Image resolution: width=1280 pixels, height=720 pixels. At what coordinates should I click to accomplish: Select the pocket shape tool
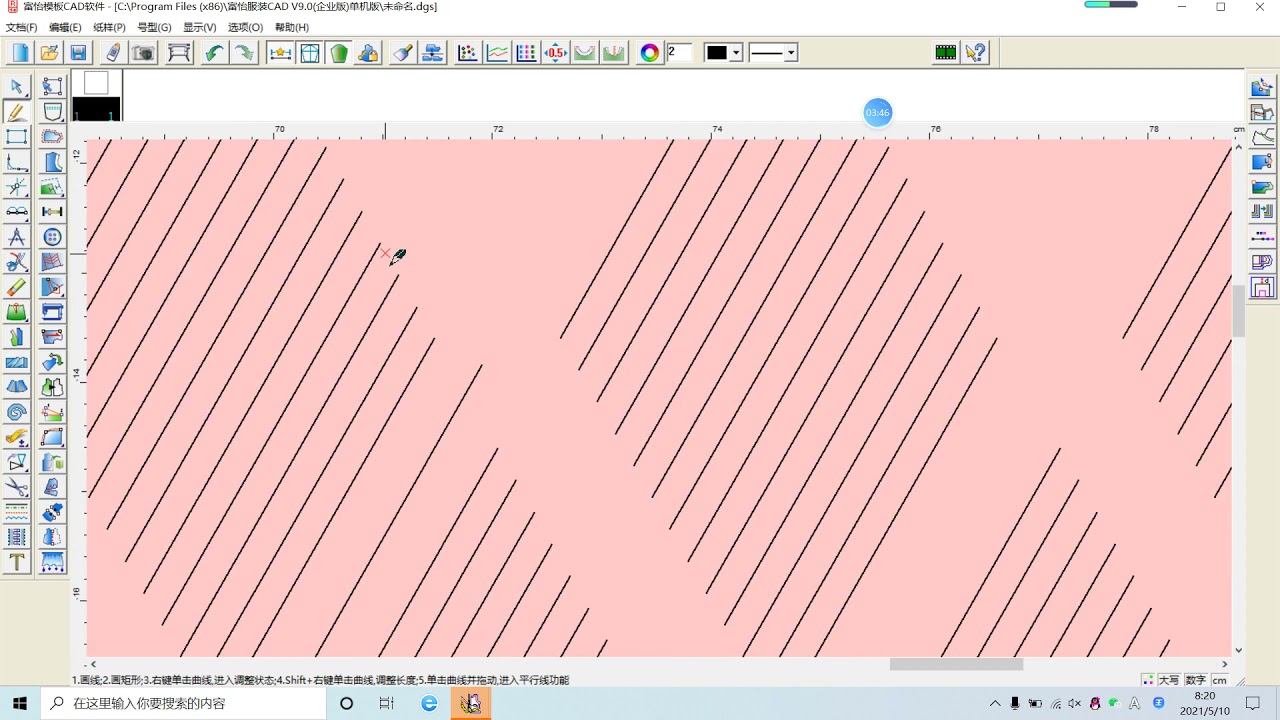pyautogui.click(x=52, y=112)
